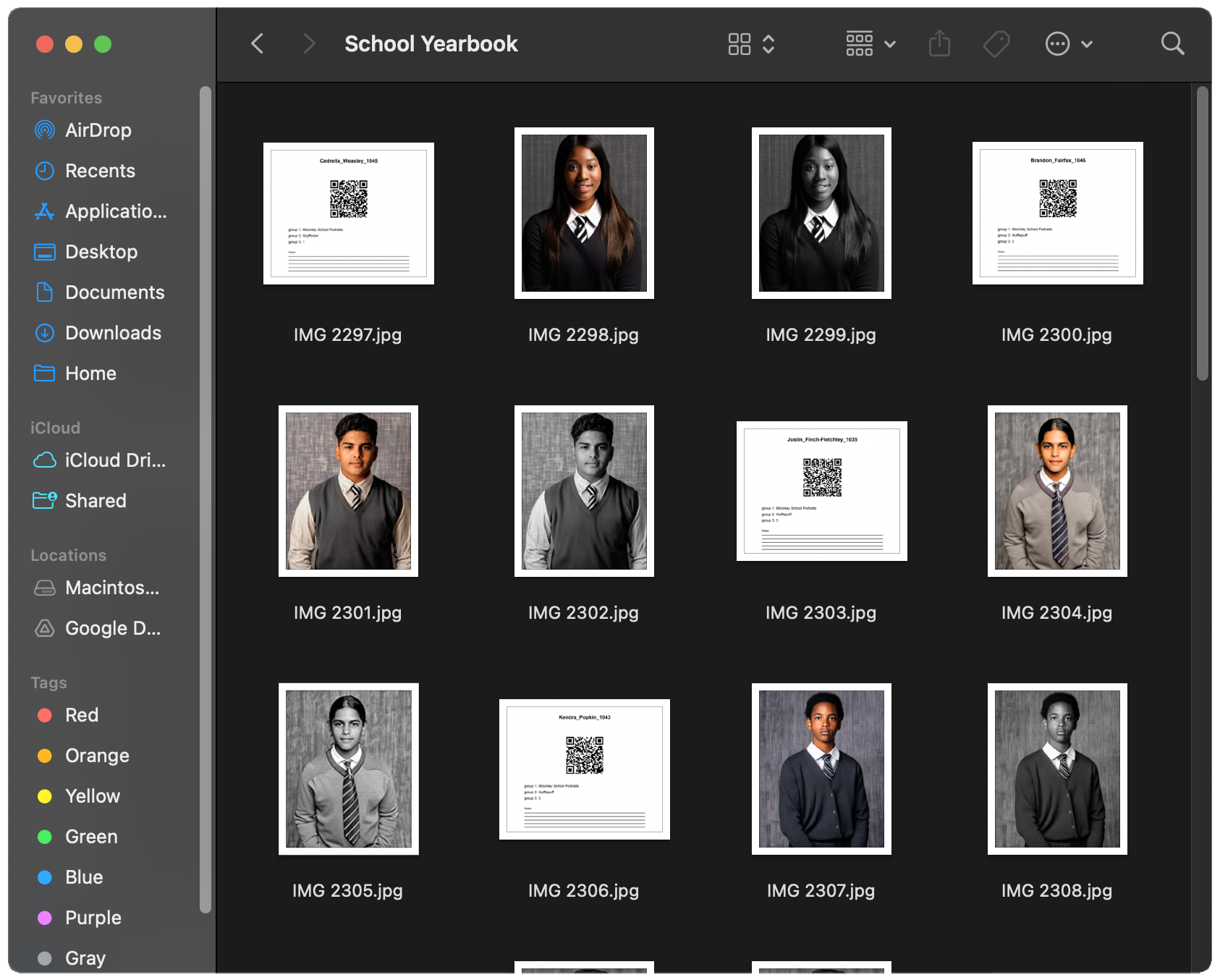Select the IMG 2300.jpg QR card thumbnail
This screenshot has height=980, width=1220.
click(x=1058, y=214)
